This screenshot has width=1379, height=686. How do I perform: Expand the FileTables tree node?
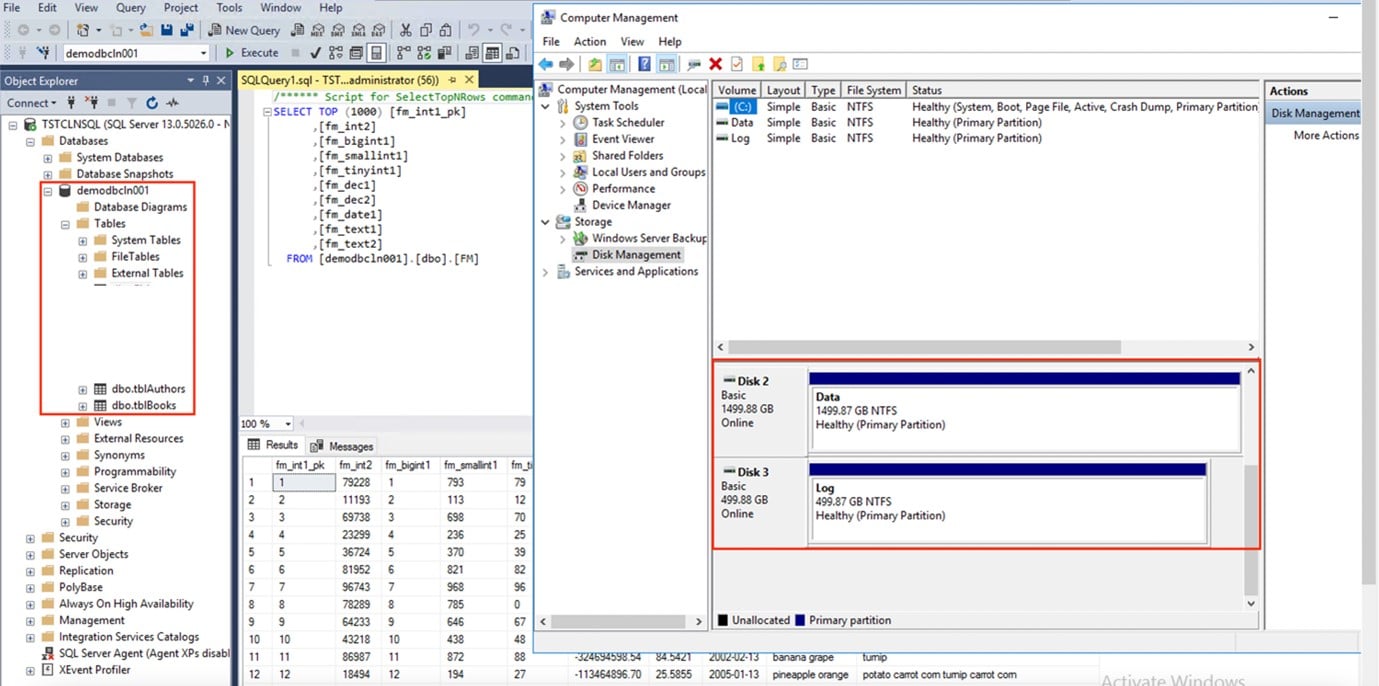click(83, 256)
